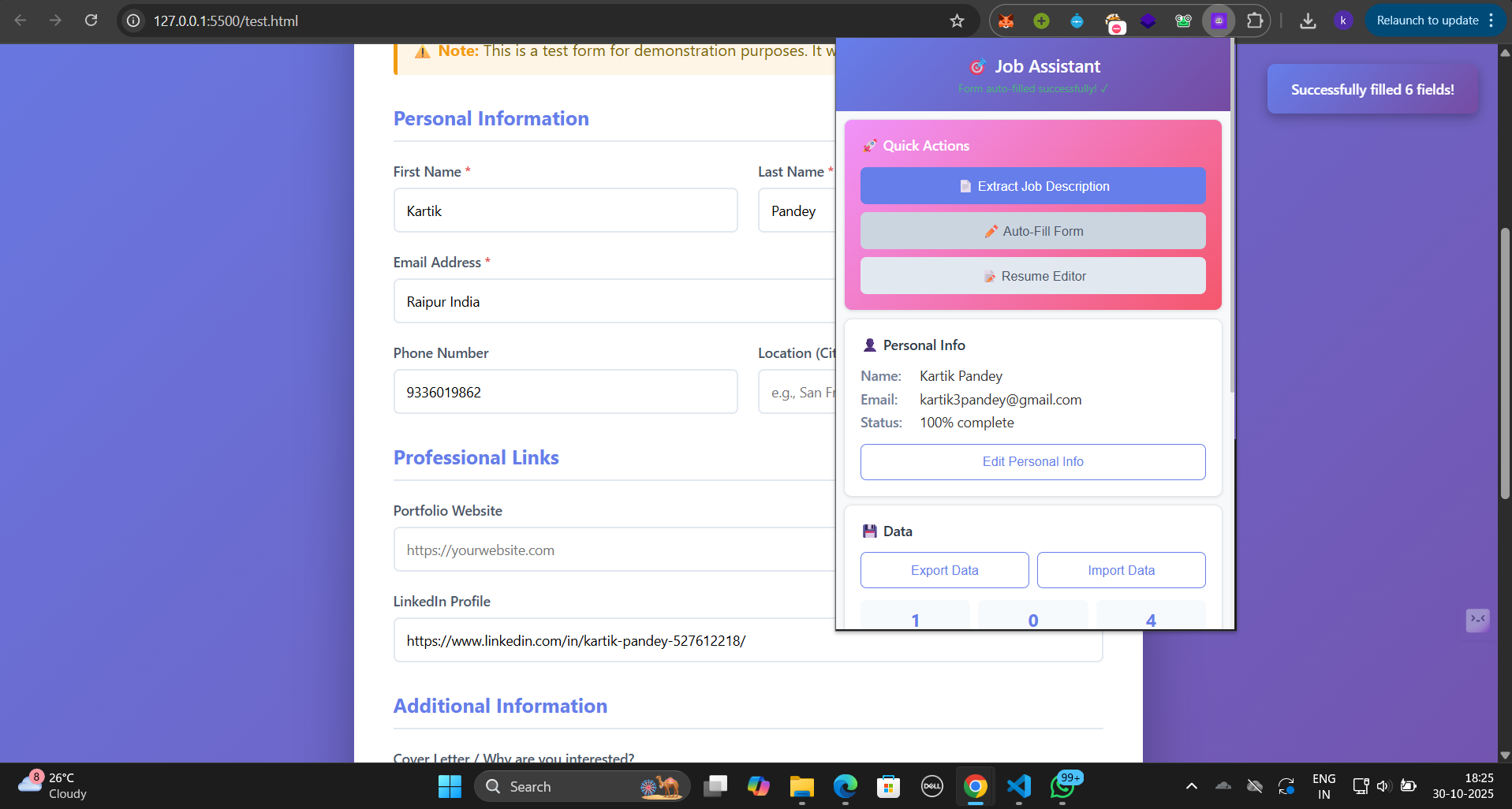Open the dark purple stacked layers extension
The image size is (1512, 809).
click(x=1148, y=21)
